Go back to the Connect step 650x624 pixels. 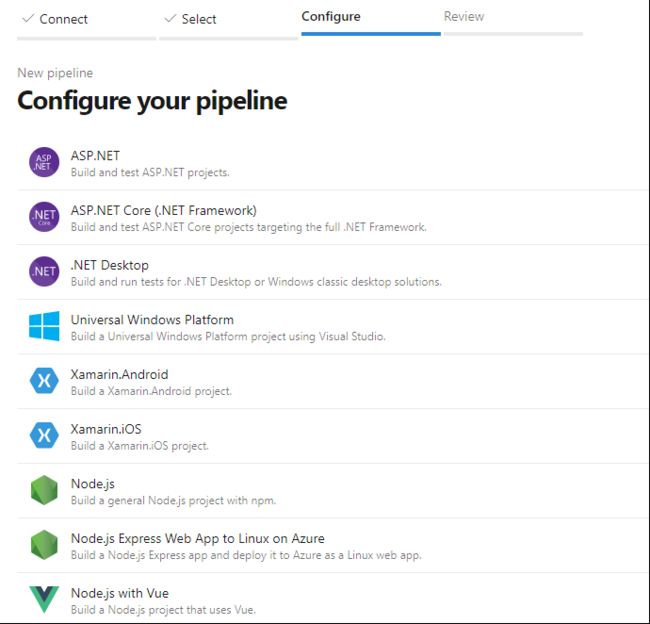pyautogui.click(x=55, y=19)
